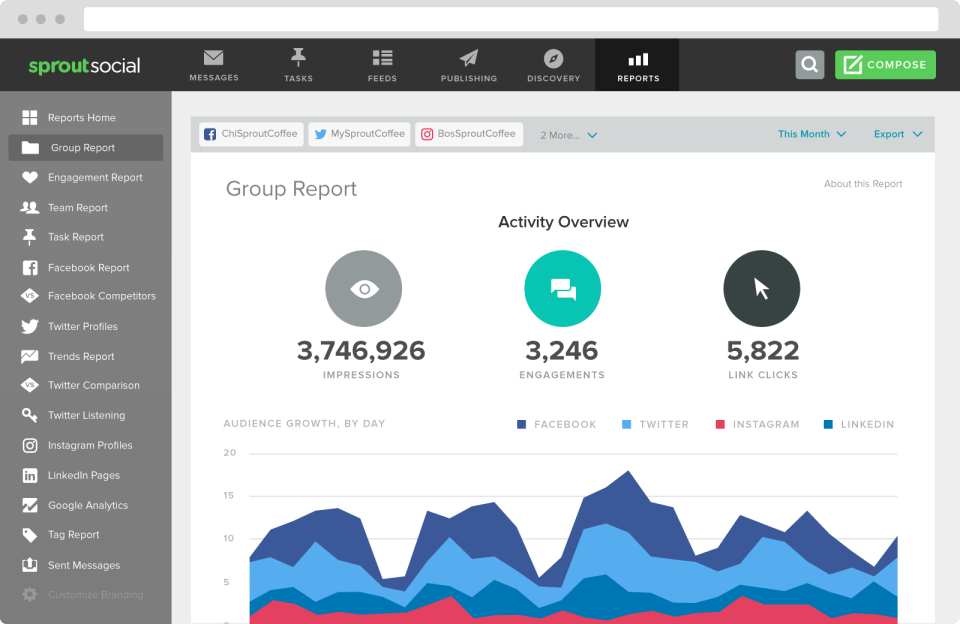Click the Impressions eye circle
The height and width of the screenshot is (624, 960).
tap(364, 288)
